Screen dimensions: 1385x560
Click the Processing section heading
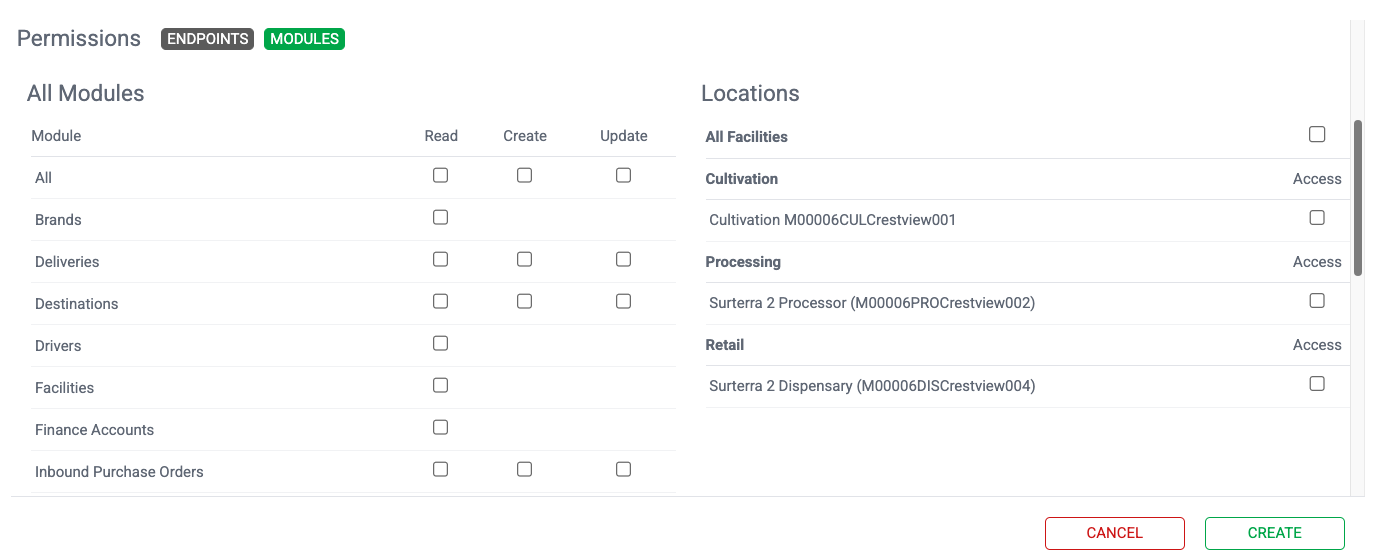pos(743,262)
